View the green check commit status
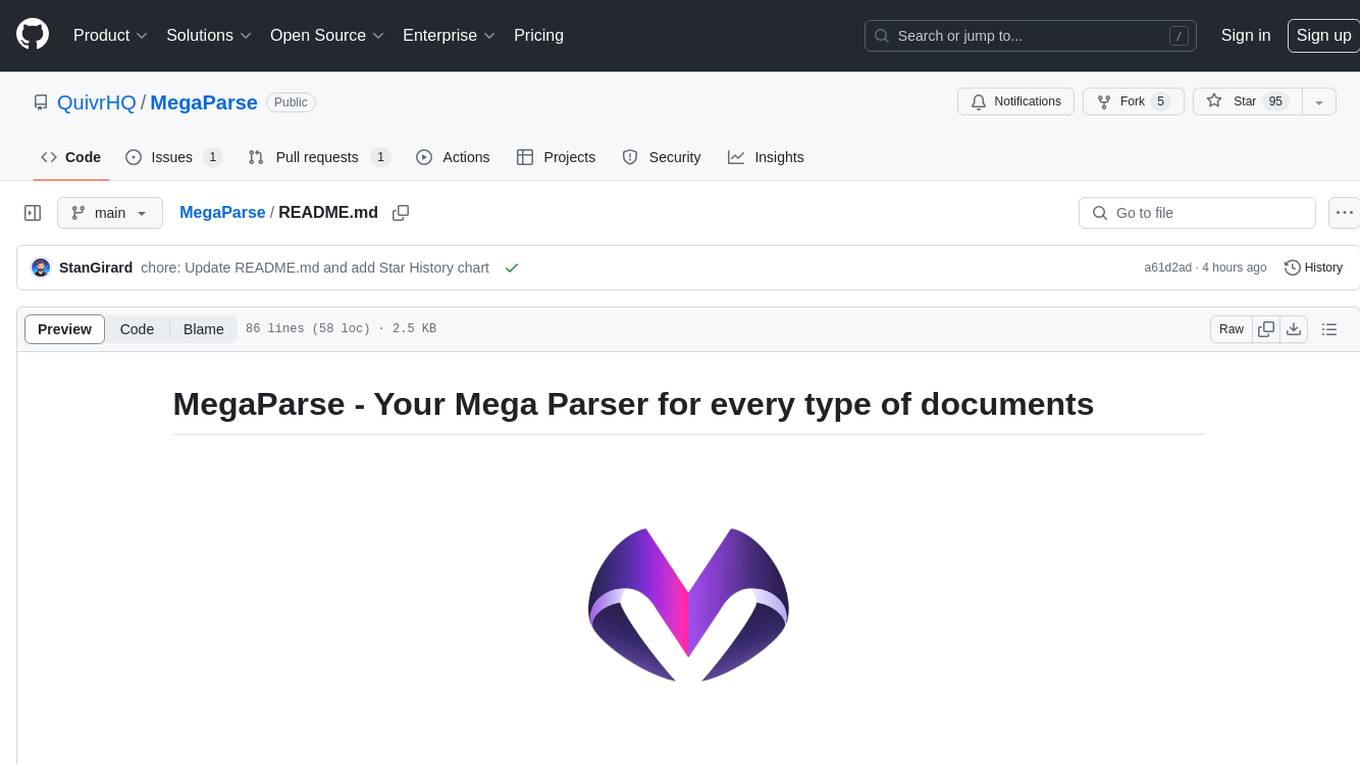1360x764 pixels. tap(512, 268)
